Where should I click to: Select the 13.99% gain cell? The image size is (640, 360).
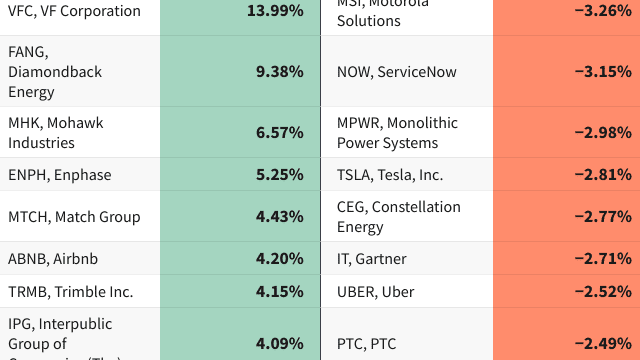click(x=240, y=11)
